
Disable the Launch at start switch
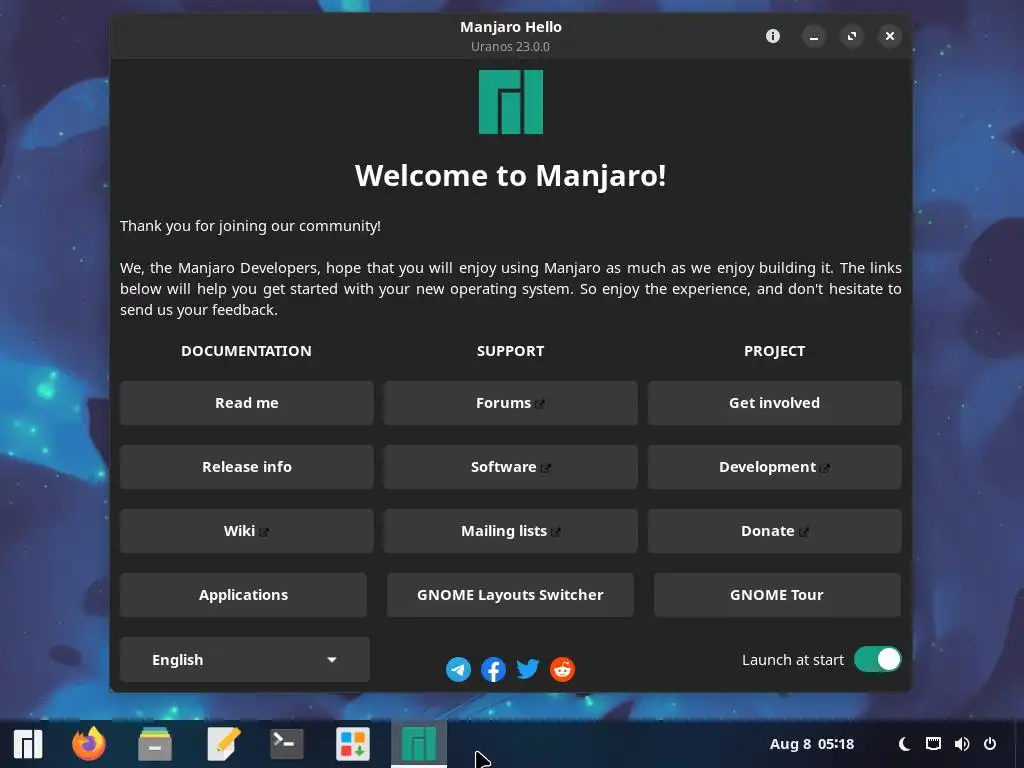pos(877,660)
